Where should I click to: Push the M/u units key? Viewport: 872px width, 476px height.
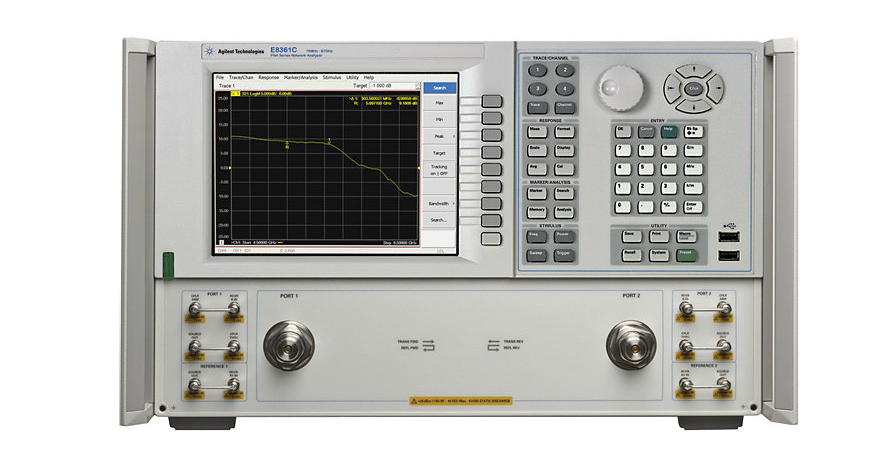(x=693, y=169)
